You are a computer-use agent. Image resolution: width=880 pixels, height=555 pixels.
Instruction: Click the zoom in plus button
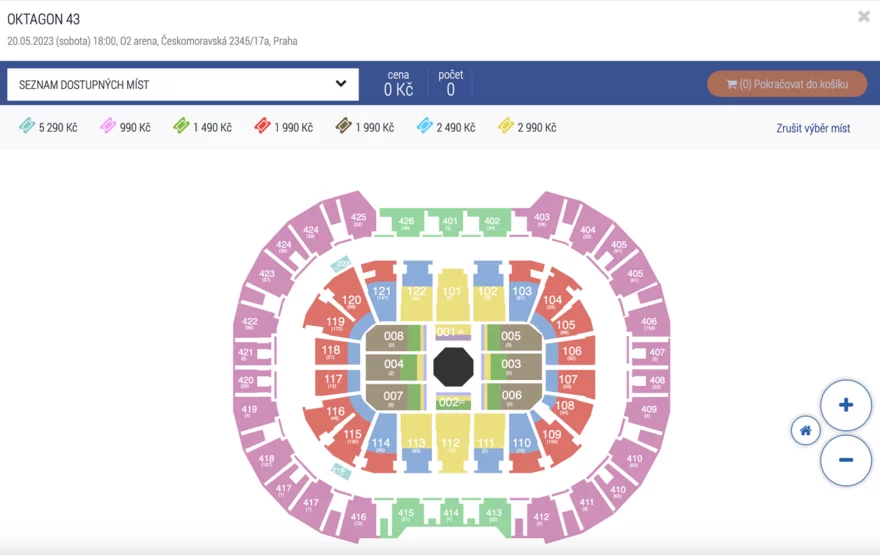846,405
